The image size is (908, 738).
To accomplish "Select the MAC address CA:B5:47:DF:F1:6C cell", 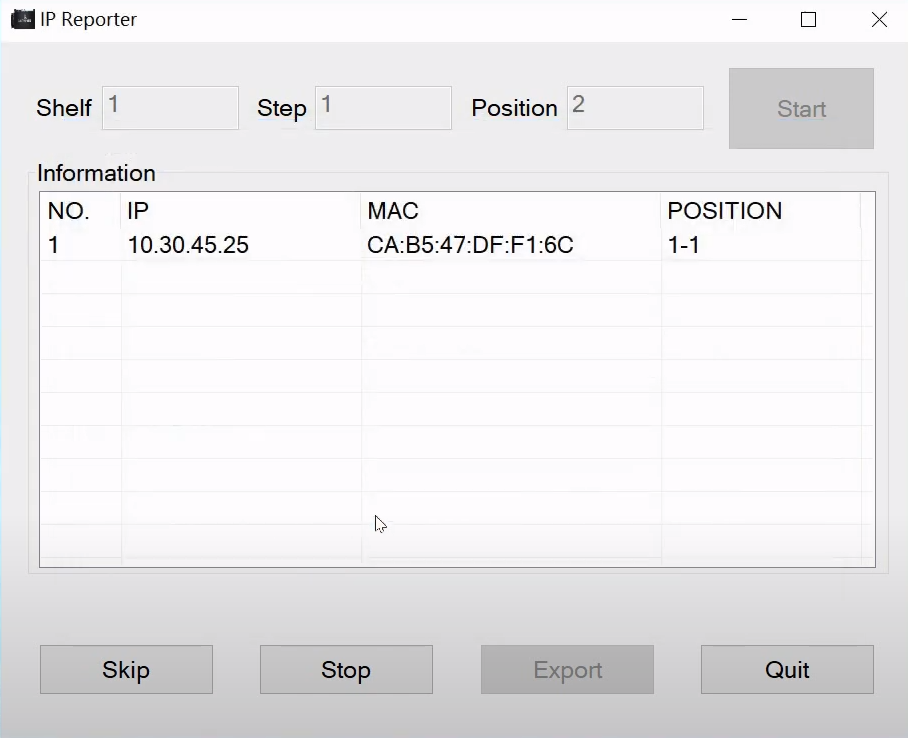I will click(x=470, y=245).
